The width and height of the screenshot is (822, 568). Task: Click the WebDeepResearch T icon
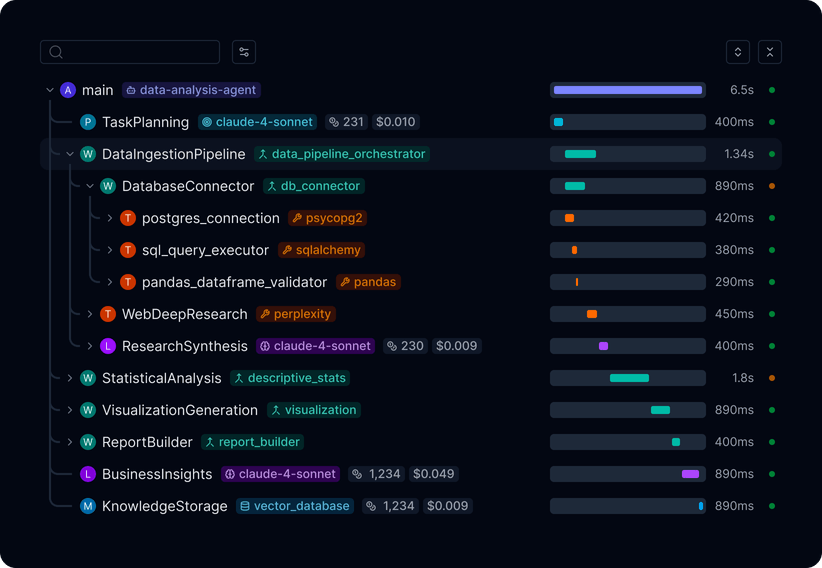pyautogui.click(x=108, y=314)
